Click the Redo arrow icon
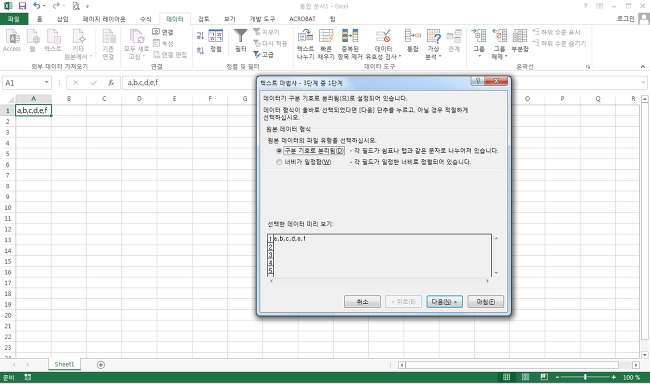The image size is (650, 384). pos(56,6)
